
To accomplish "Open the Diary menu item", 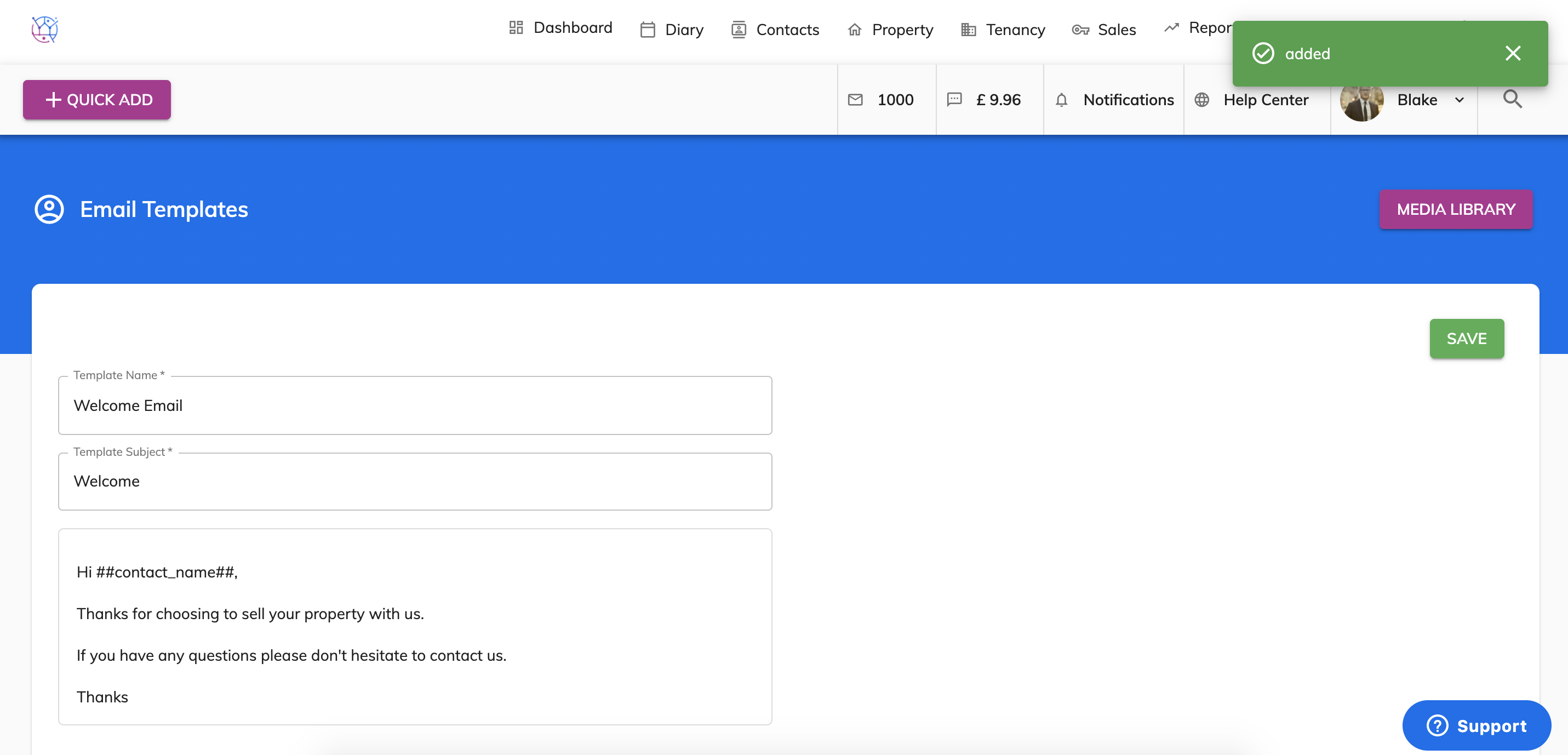I will click(672, 30).
